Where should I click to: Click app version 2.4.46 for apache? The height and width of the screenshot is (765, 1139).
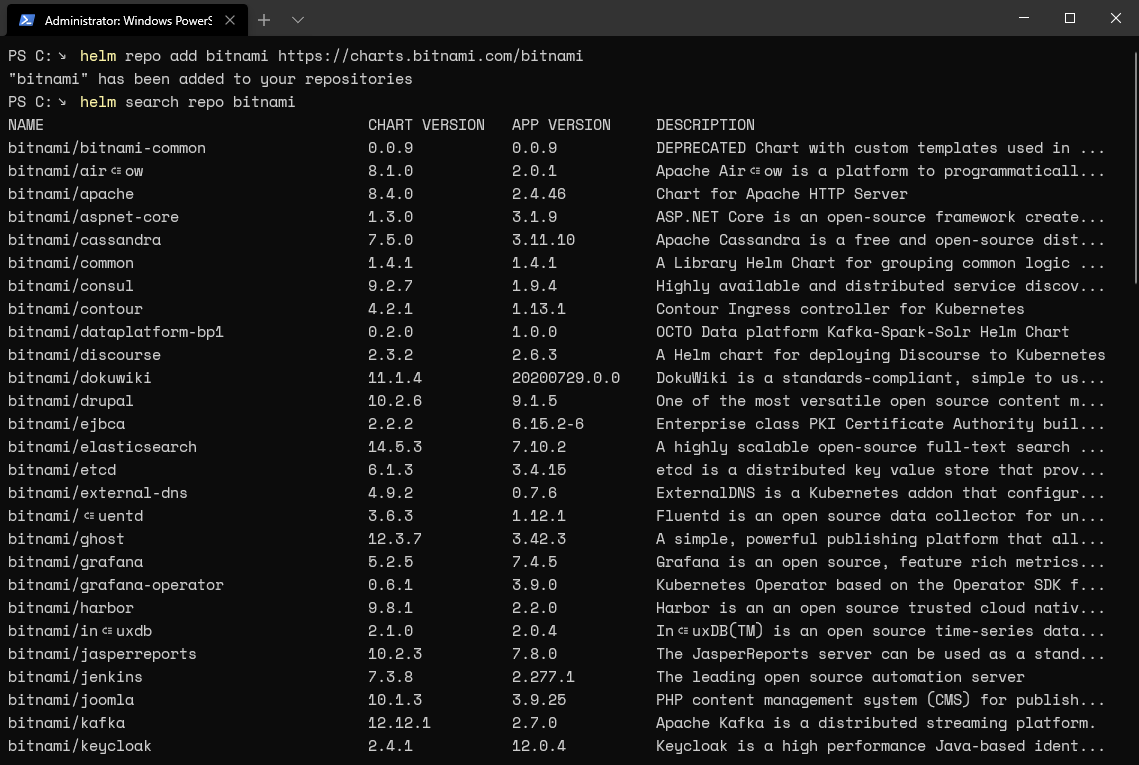pyautogui.click(x=538, y=194)
